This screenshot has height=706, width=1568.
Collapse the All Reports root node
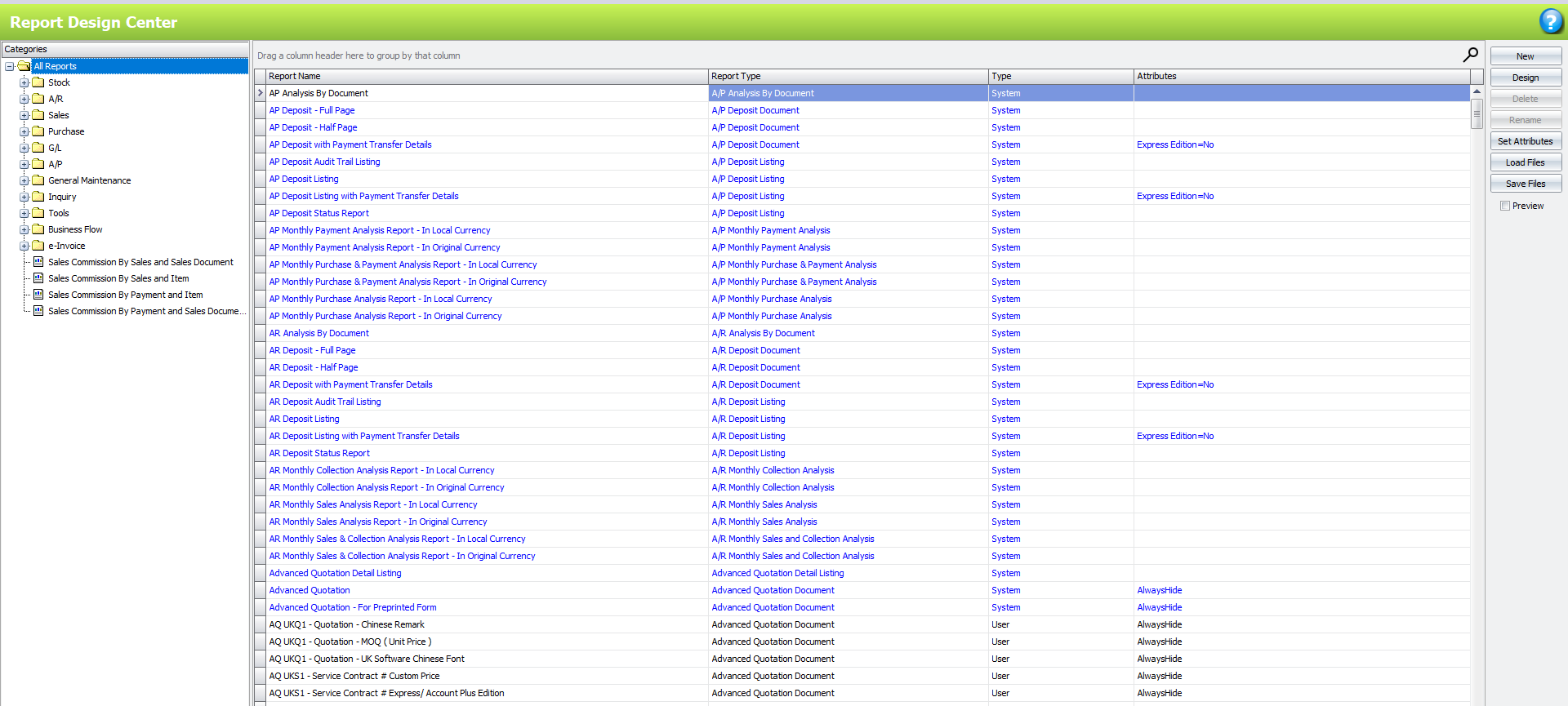10,66
